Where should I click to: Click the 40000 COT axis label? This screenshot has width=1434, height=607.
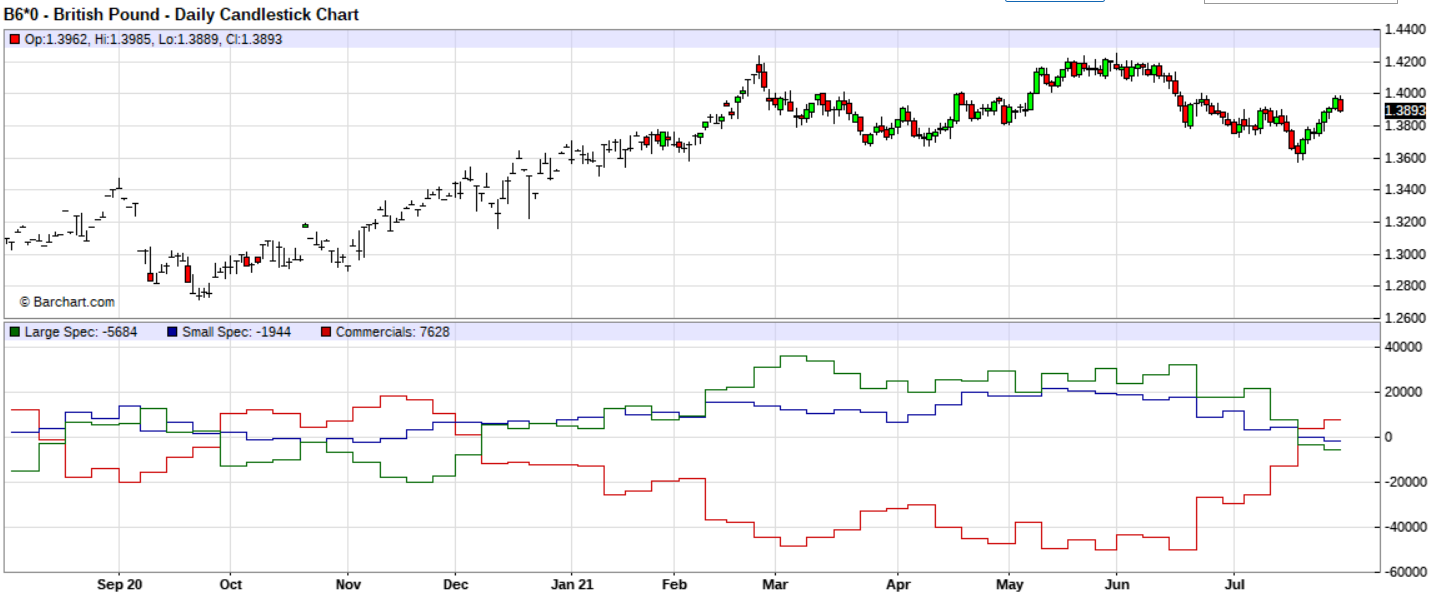(x=1403, y=347)
